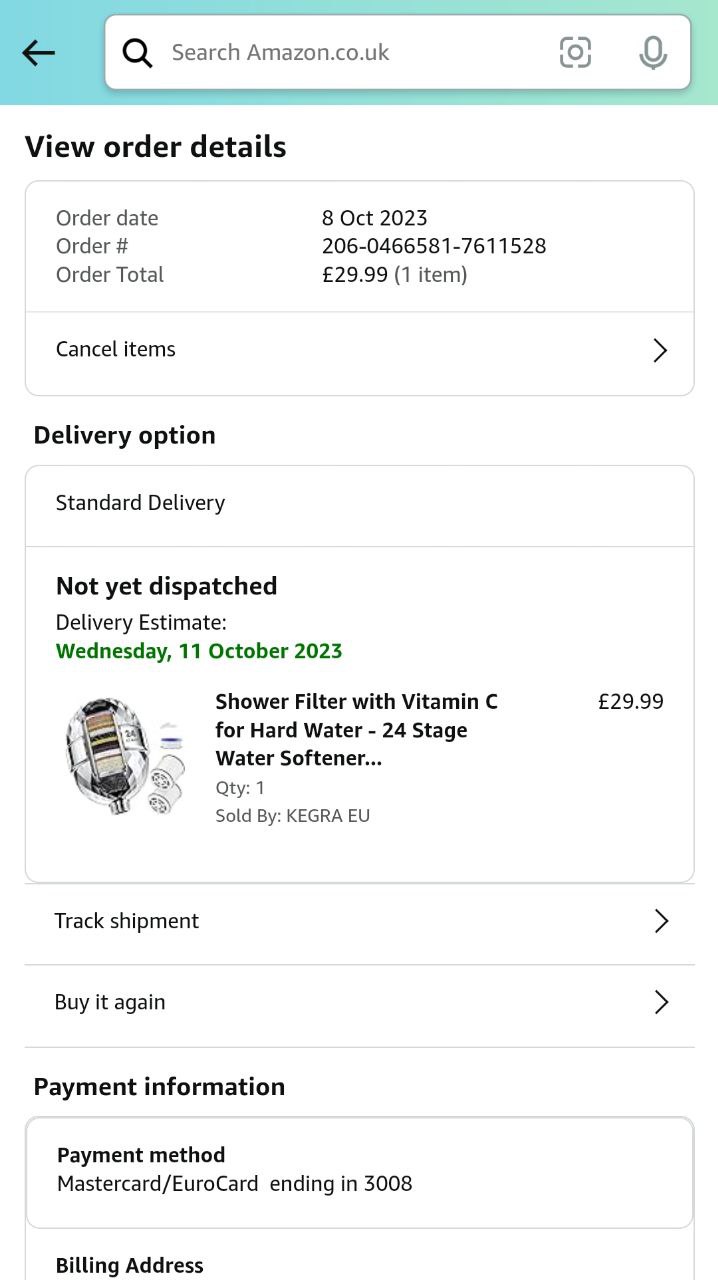This screenshot has height=1280, width=718.
Task: Tap the £29.99 item price
Action: pyautogui.click(x=630, y=702)
